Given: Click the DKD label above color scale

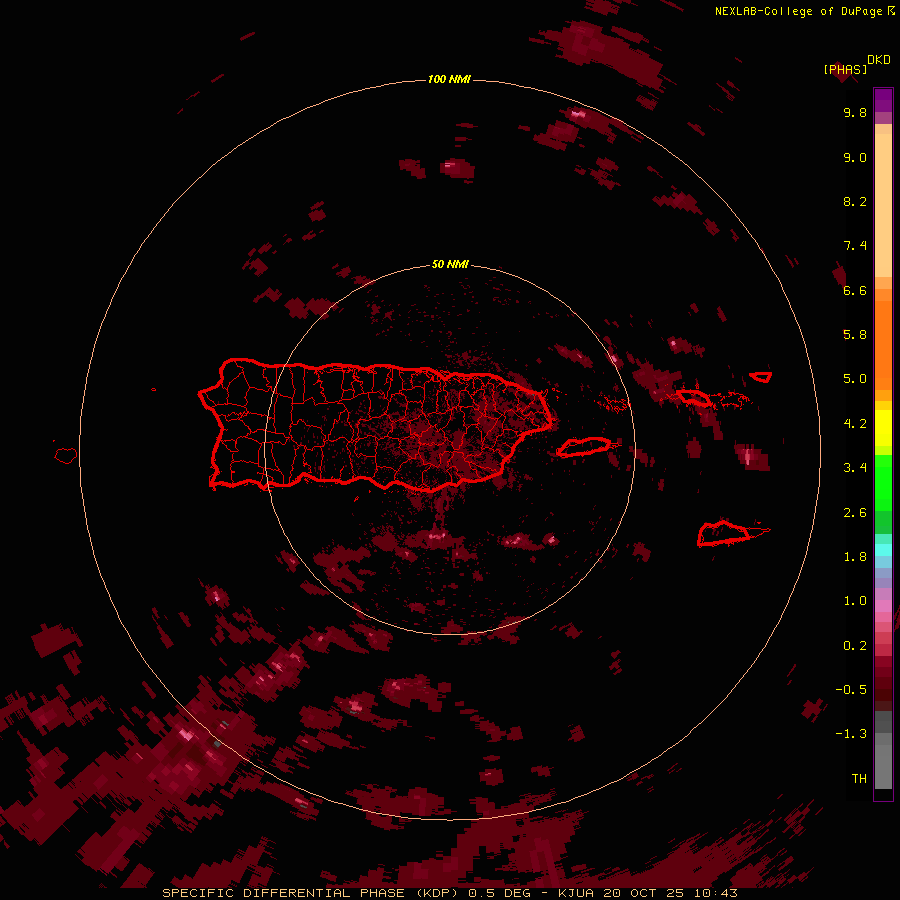Looking at the screenshot, I should 879,60.
